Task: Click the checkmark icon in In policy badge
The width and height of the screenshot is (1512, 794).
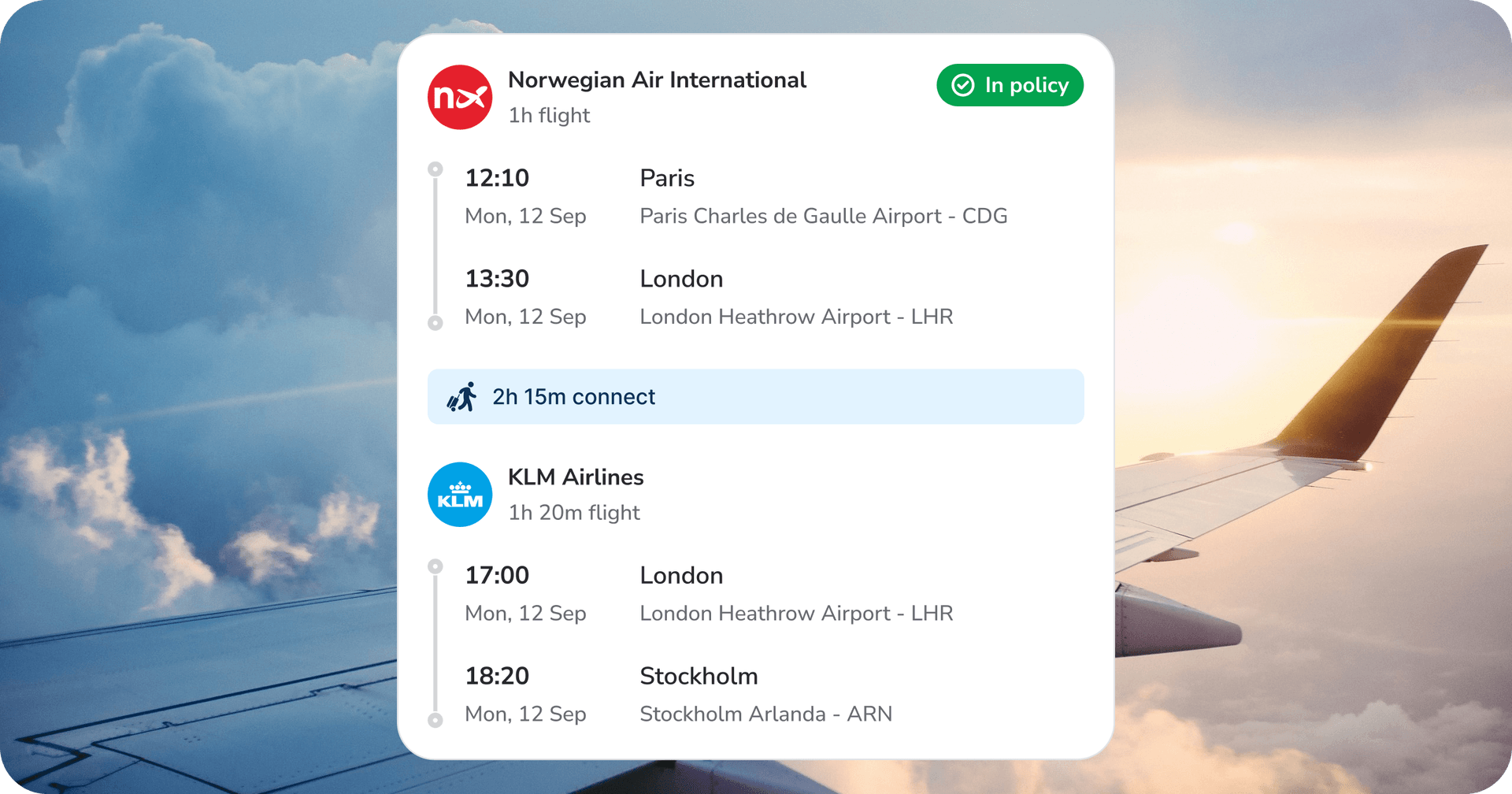Action: click(963, 85)
